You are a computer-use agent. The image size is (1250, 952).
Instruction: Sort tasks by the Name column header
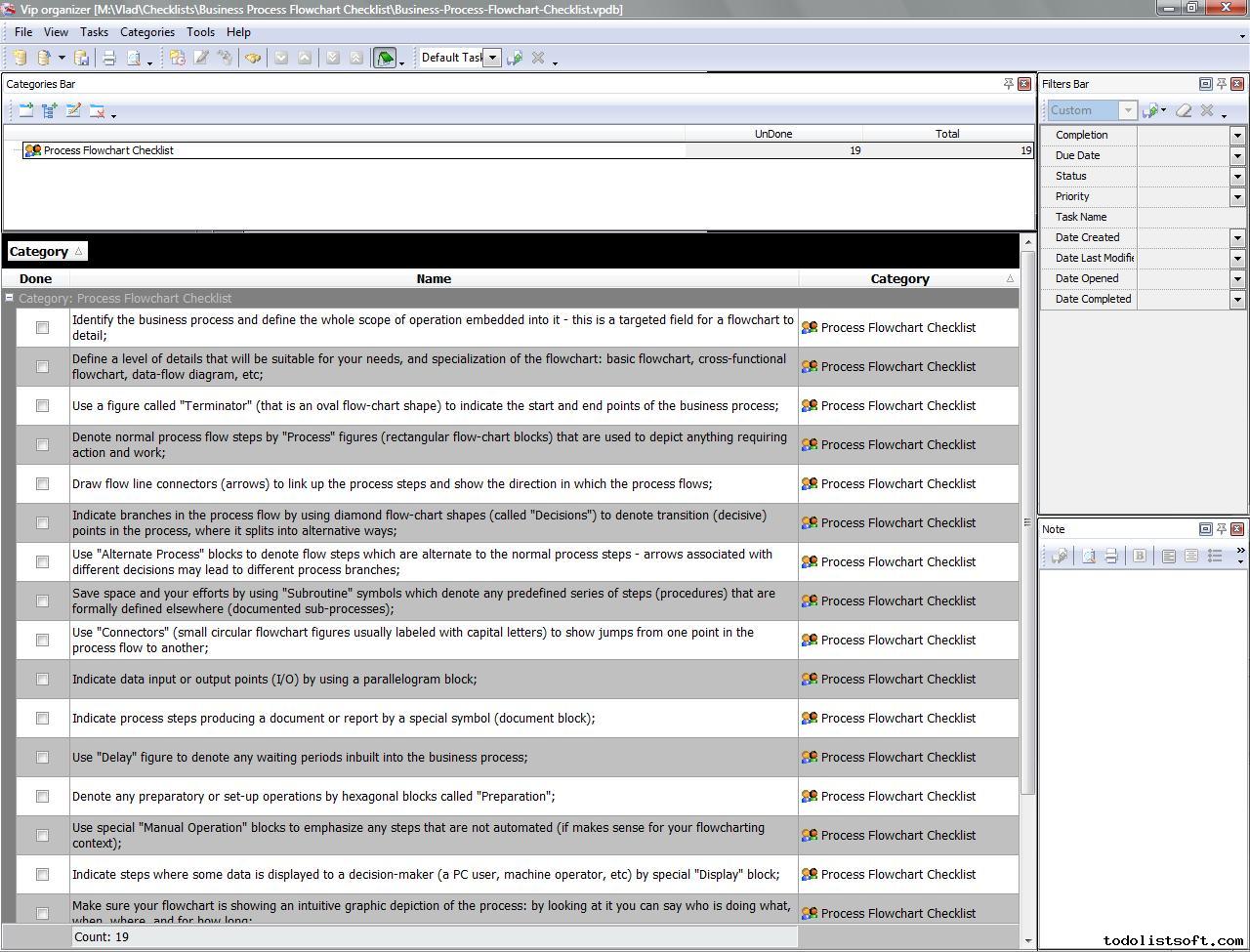434,279
